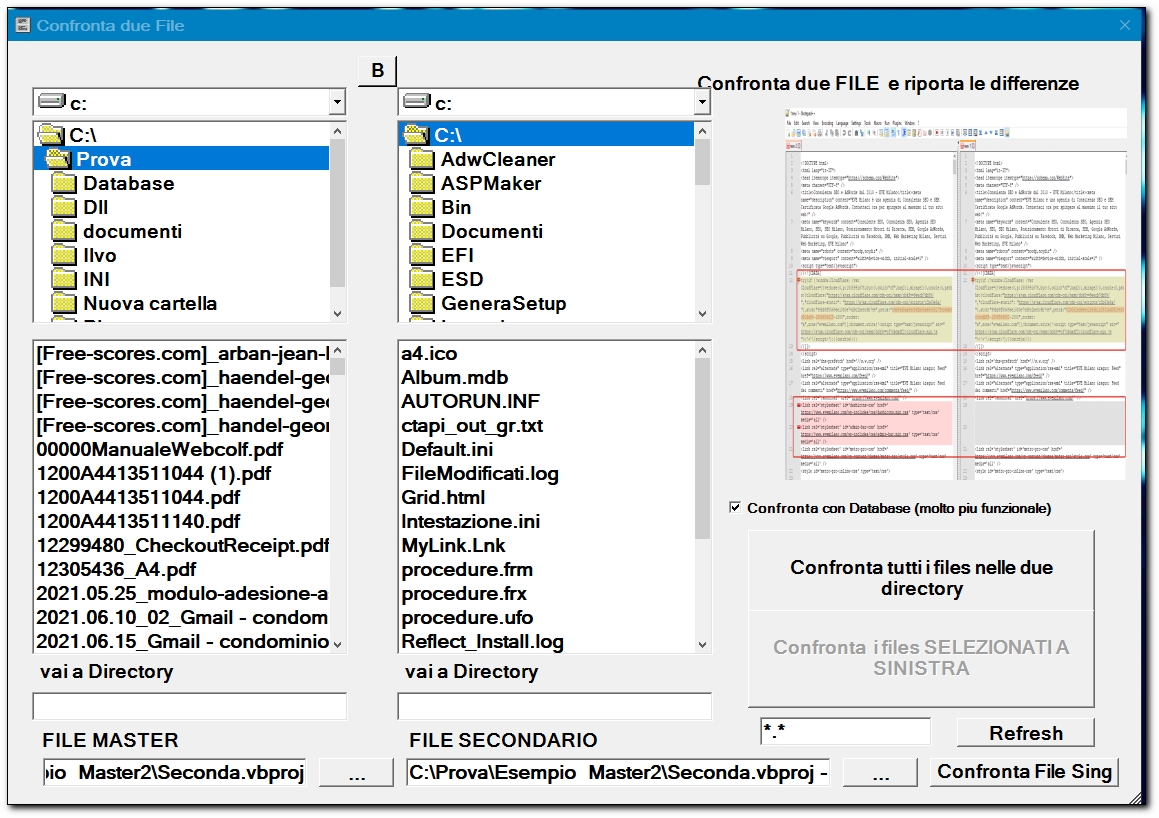This screenshot has height=818, width=1159.
Task: Click the Database folder icon
Action: (64, 183)
